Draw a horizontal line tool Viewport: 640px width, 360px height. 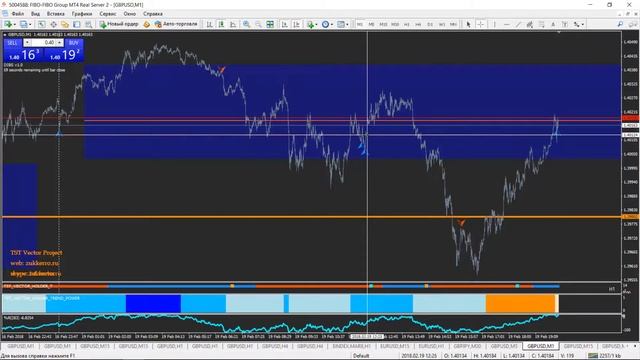pos(507,24)
